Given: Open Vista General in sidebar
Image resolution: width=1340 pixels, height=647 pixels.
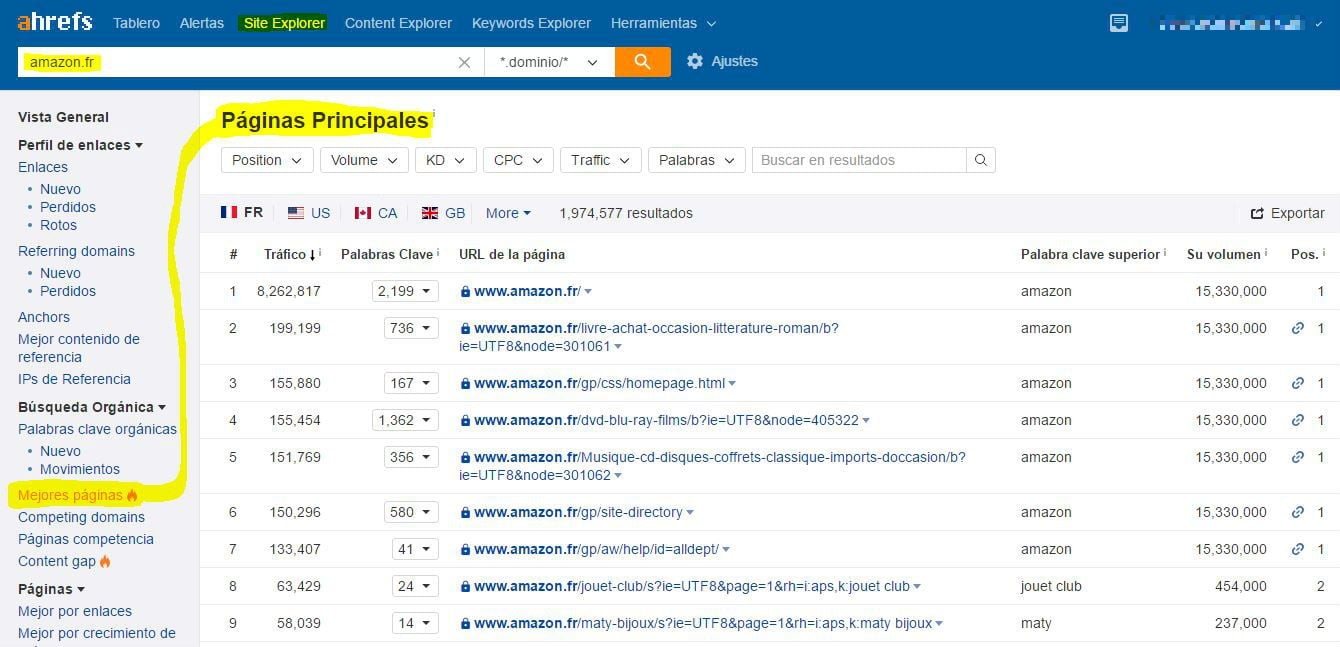Looking at the screenshot, I should 63,117.
